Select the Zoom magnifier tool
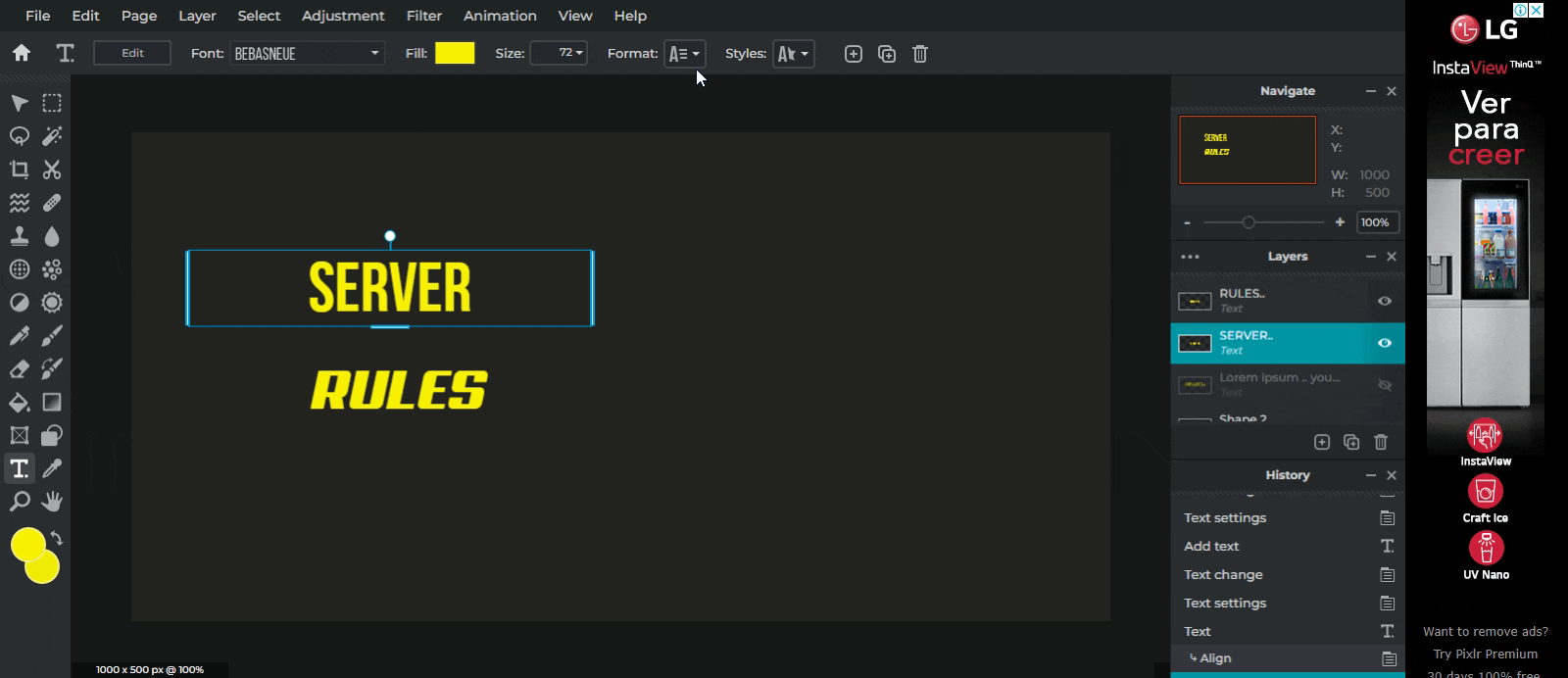The image size is (1568, 678). tap(19, 503)
